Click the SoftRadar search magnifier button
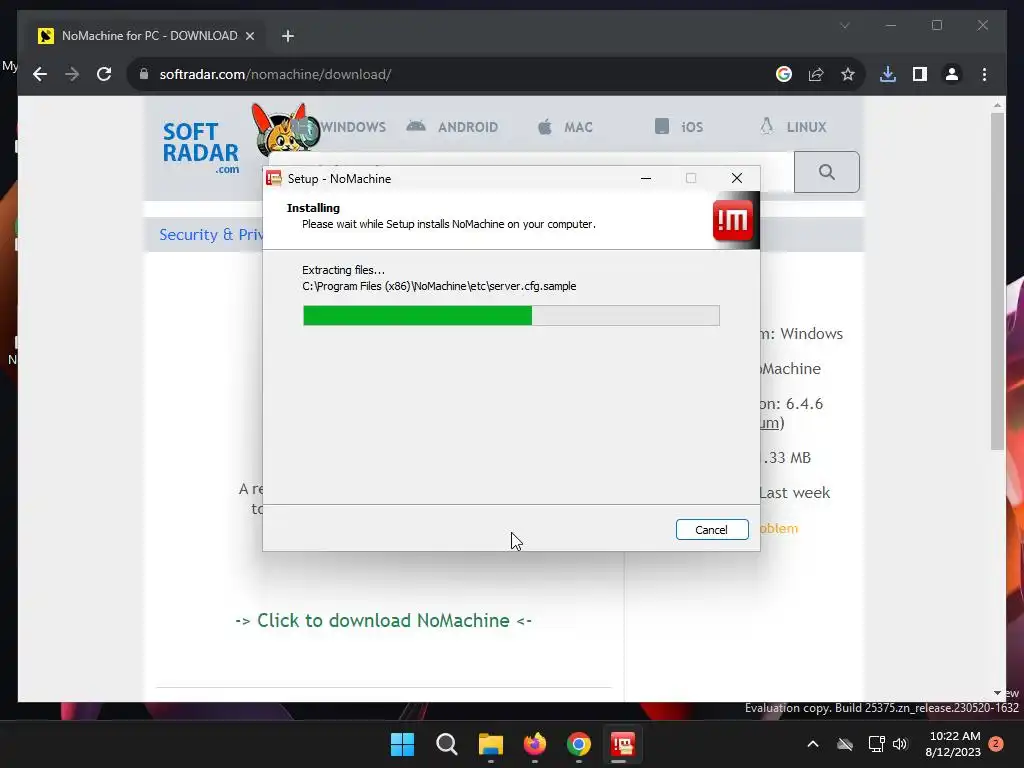Image resolution: width=1024 pixels, height=768 pixels. point(827,172)
